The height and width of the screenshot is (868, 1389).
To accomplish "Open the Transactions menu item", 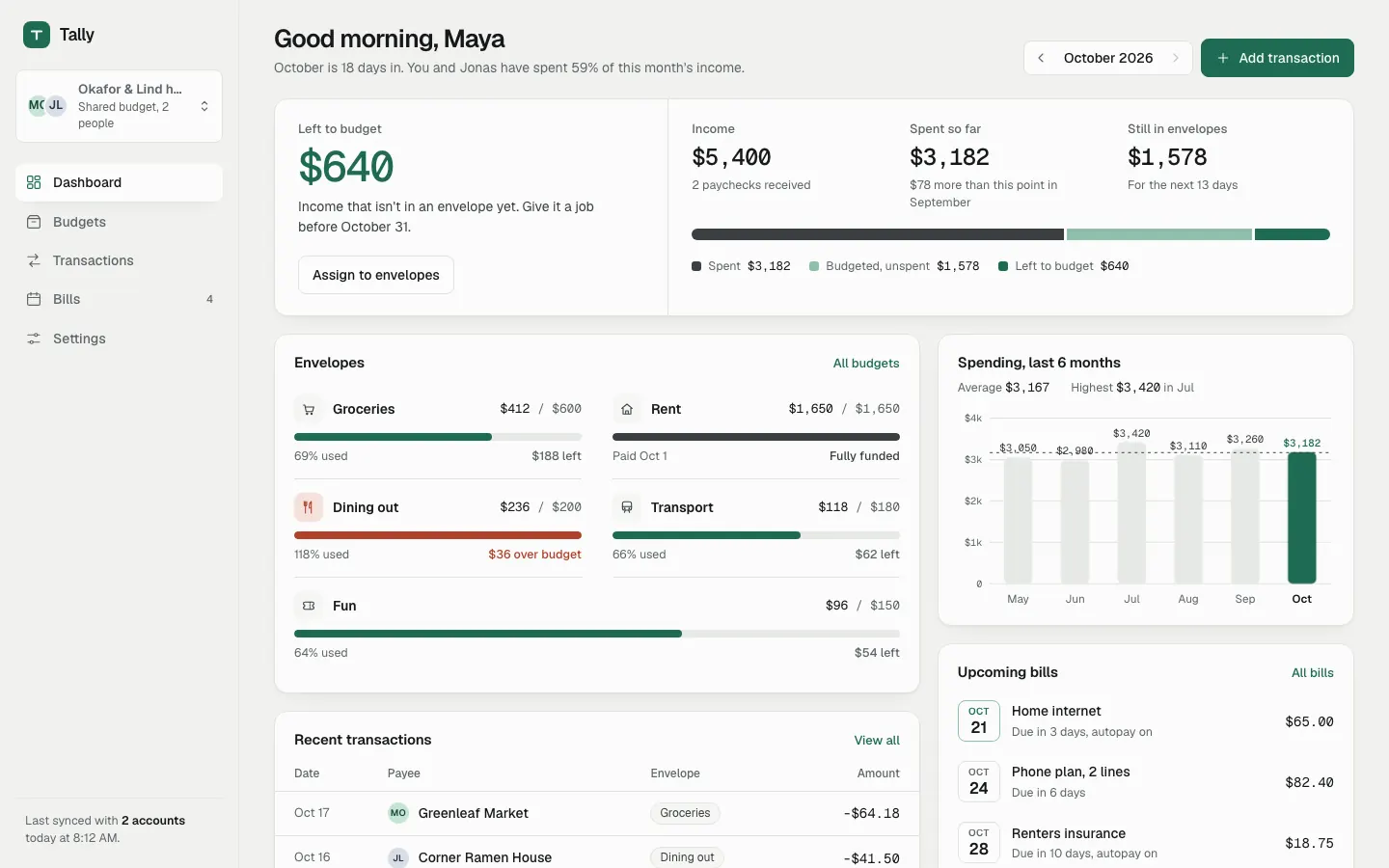I will 119,260.
